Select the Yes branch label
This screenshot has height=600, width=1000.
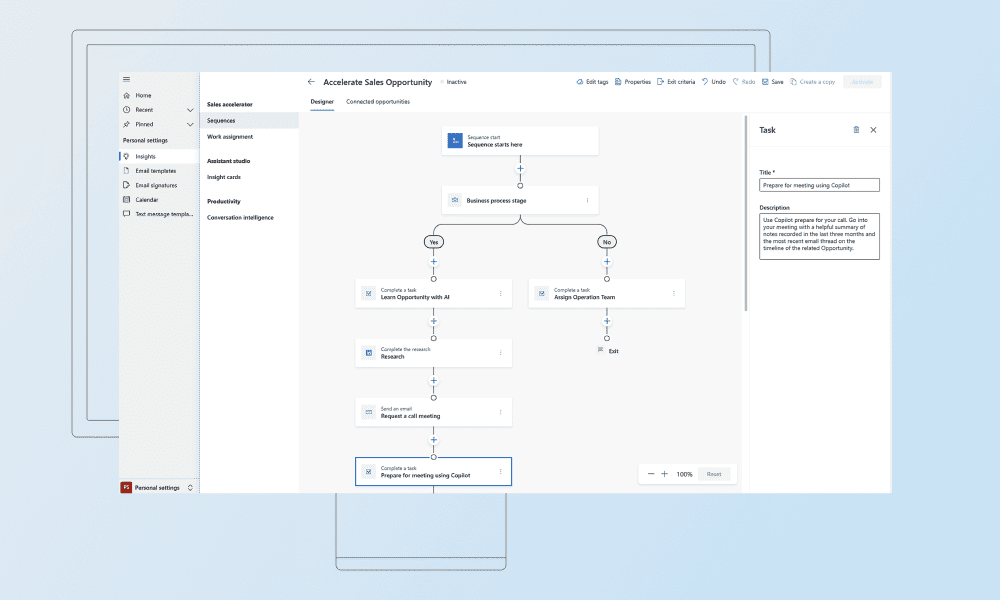click(x=434, y=242)
